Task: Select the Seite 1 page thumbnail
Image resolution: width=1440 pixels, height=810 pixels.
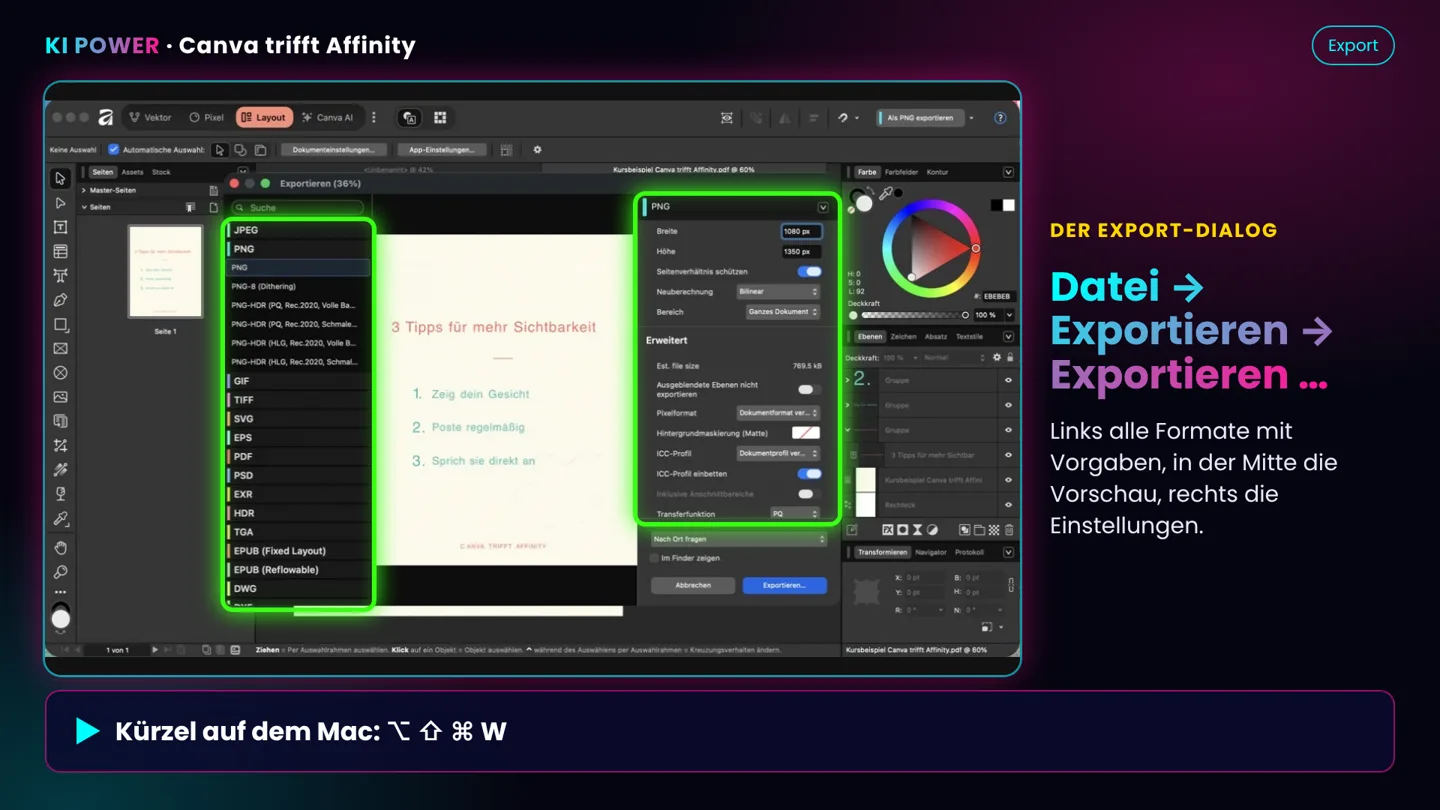Action: coord(166,271)
